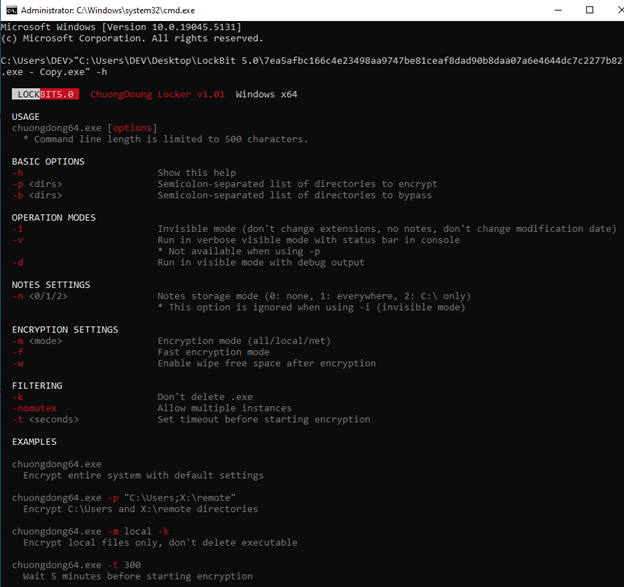Click the -p <dirs> option line
This screenshot has height=587, width=624.
pos(36,184)
